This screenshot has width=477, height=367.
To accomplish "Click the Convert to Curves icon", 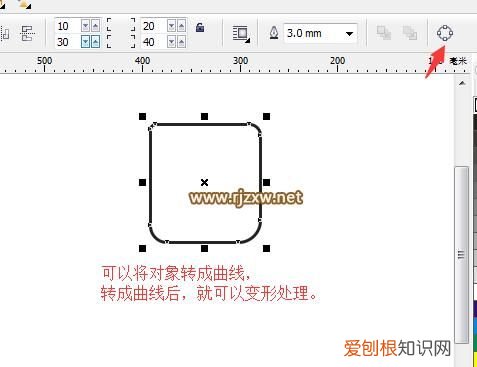I will click(x=445, y=33).
